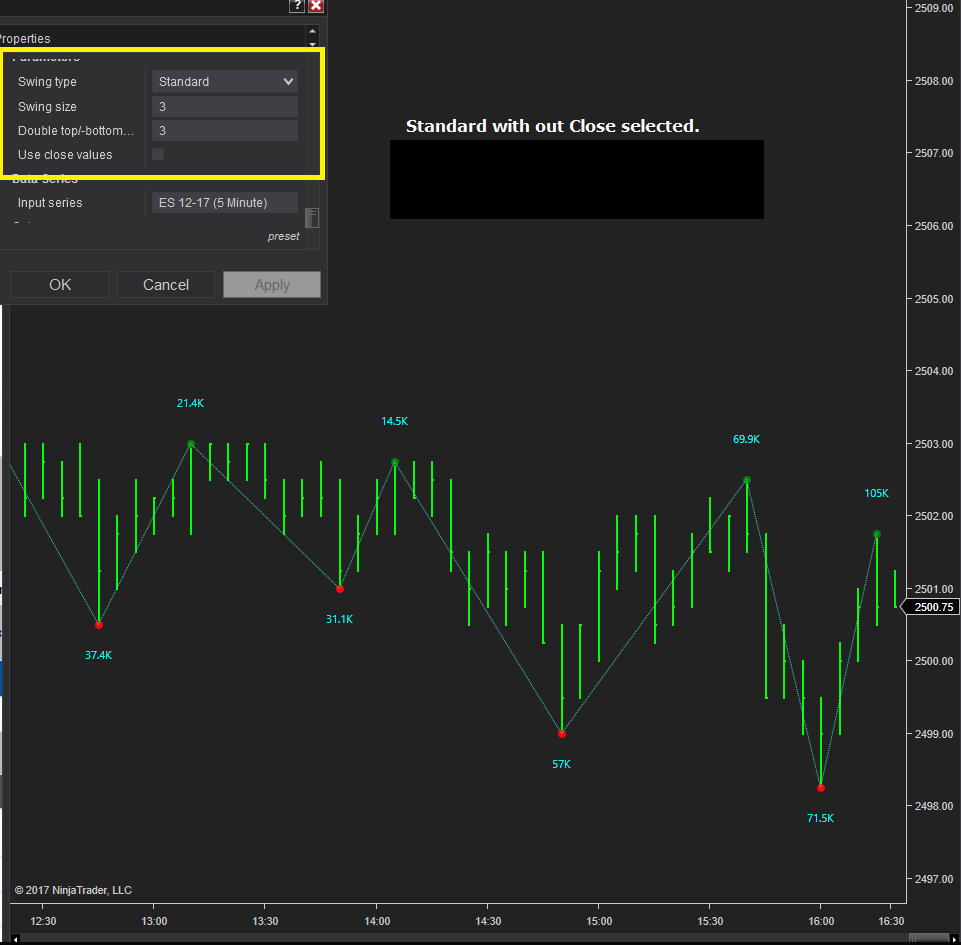Click the 57K swing low label
961x945 pixels.
[561, 764]
